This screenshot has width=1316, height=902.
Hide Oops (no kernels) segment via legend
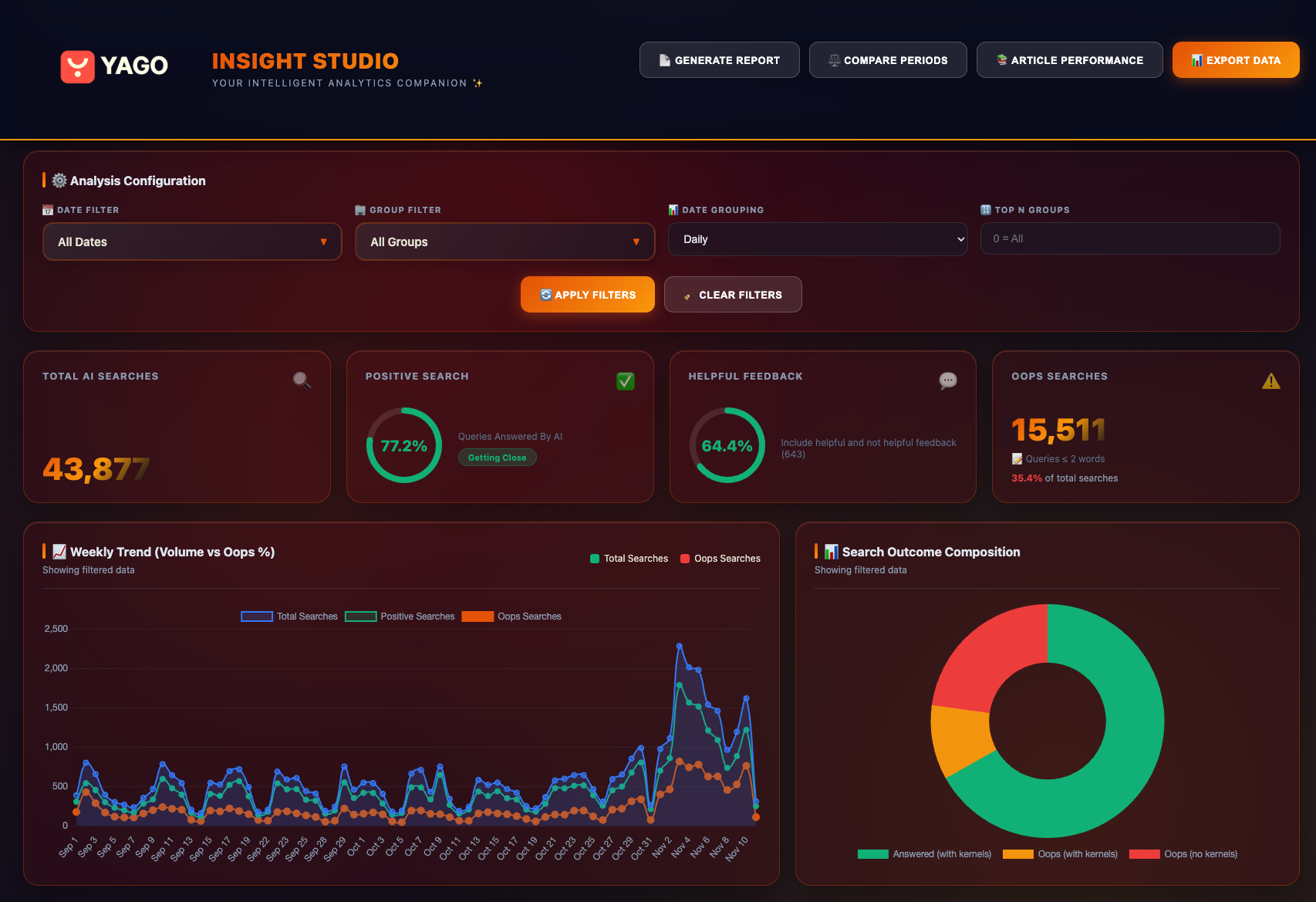(1183, 854)
